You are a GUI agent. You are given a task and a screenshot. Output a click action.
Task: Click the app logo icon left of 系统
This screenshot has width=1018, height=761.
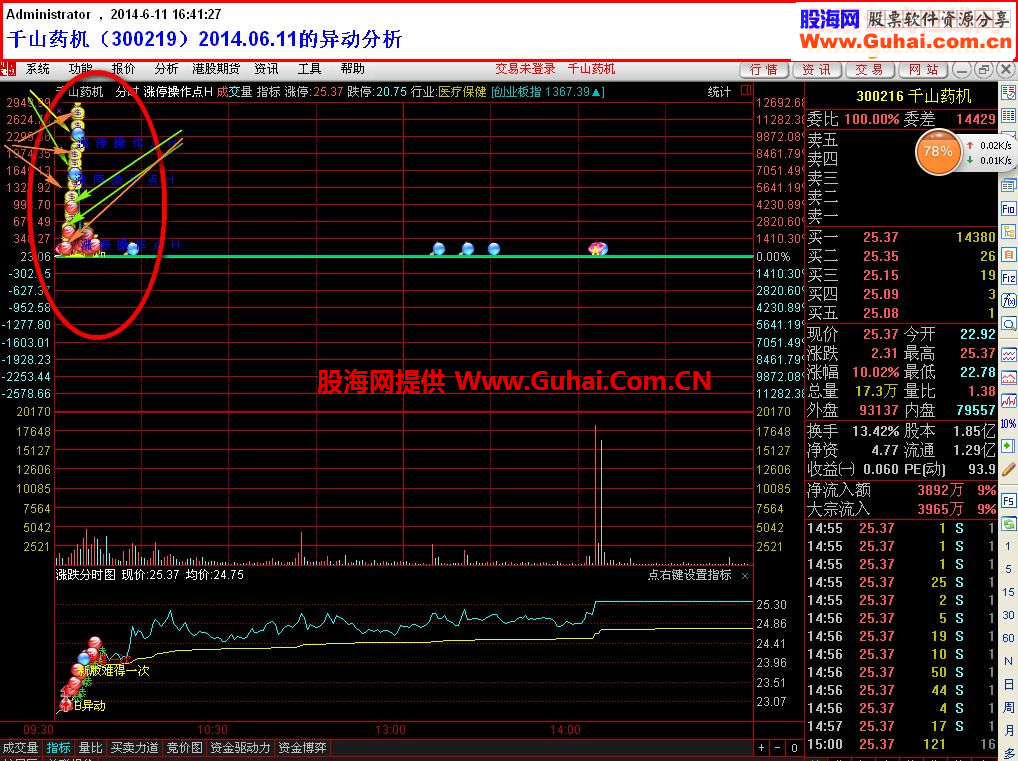coord(8,69)
